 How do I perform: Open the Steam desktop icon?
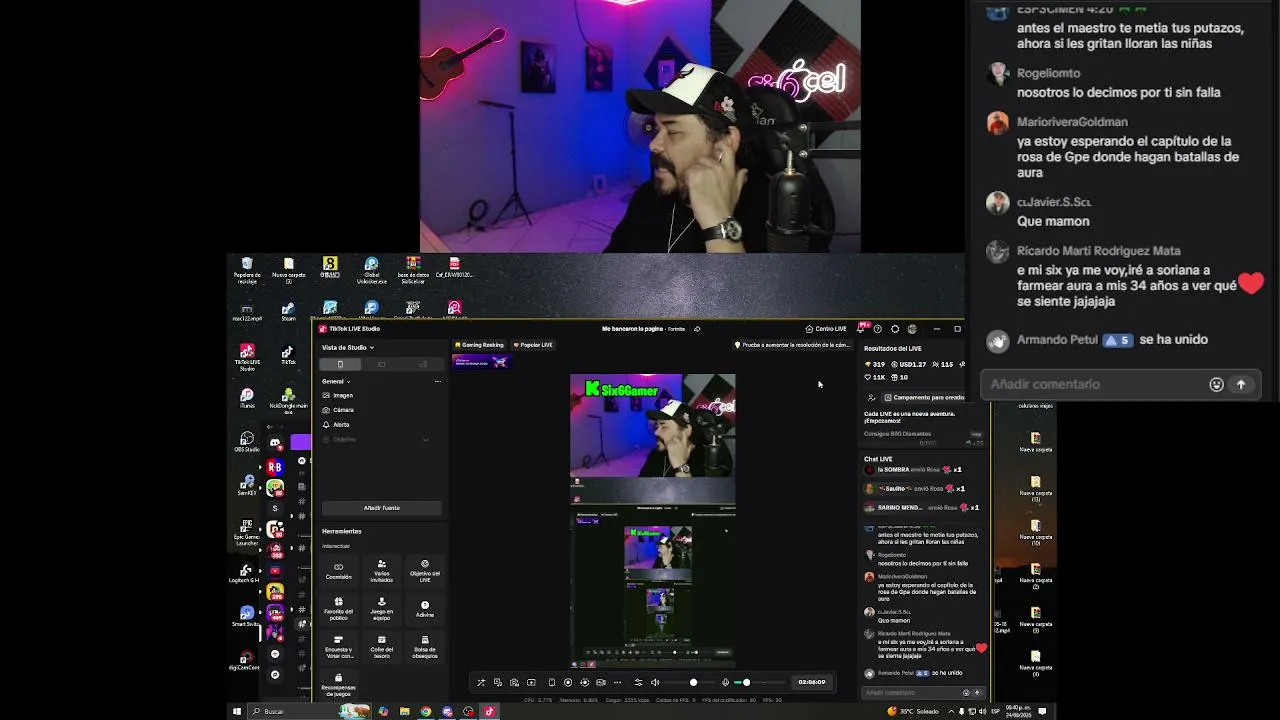(288, 312)
